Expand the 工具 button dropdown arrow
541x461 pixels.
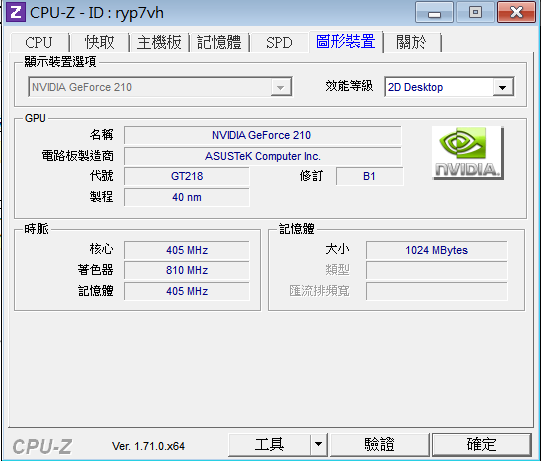point(318,444)
